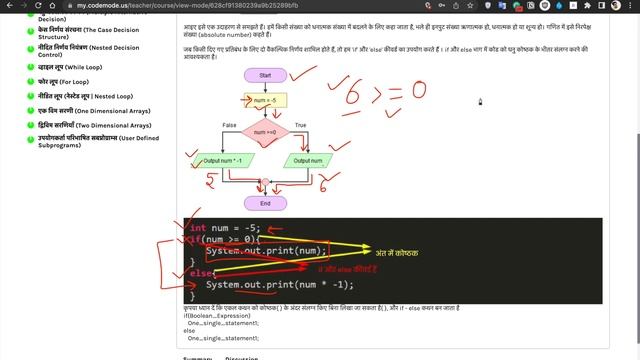Click the padlock site info icon
Image resolution: width=640 pixels, height=360 pixels.
[x=70, y=6]
